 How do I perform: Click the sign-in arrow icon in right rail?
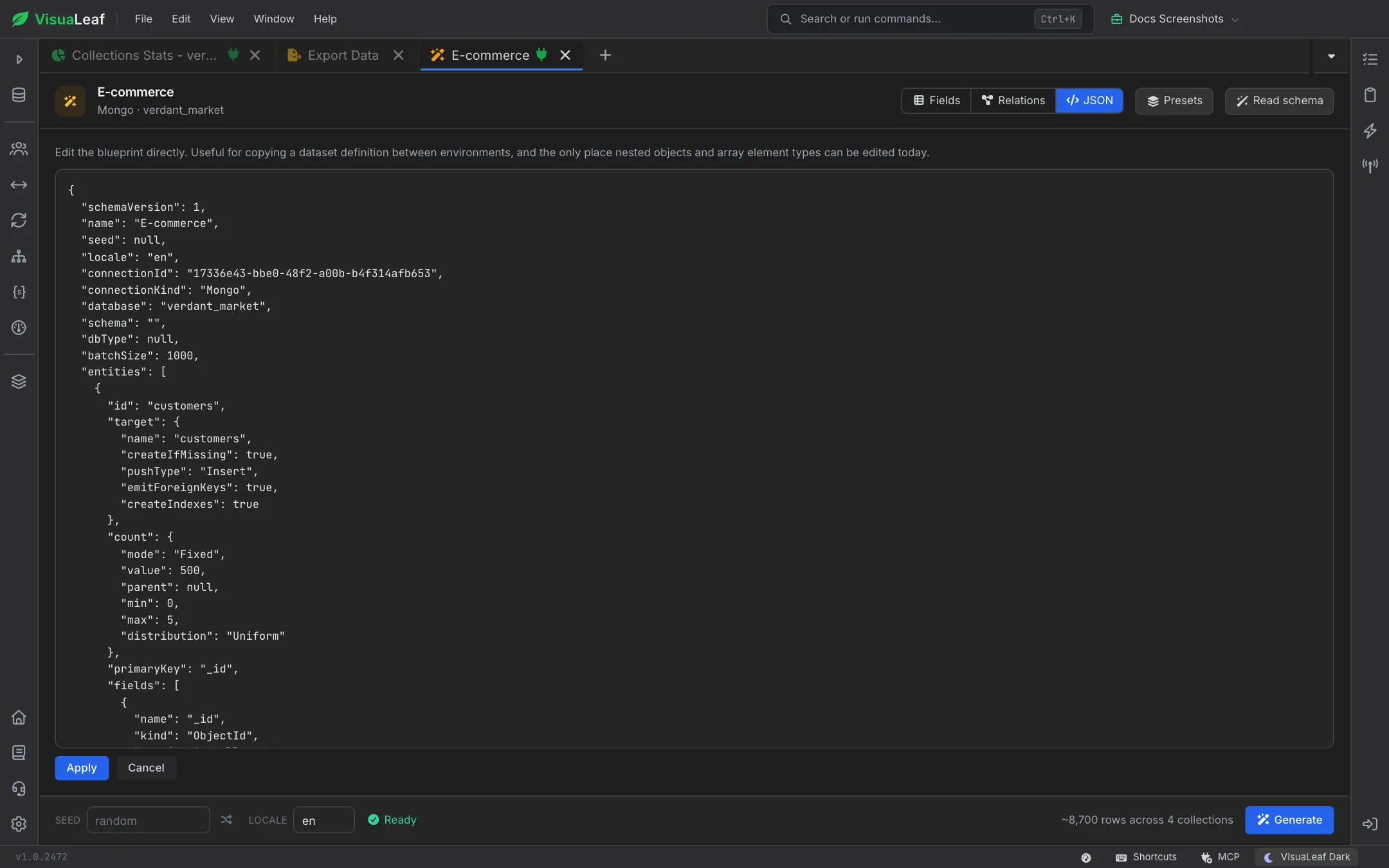[x=1370, y=824]
